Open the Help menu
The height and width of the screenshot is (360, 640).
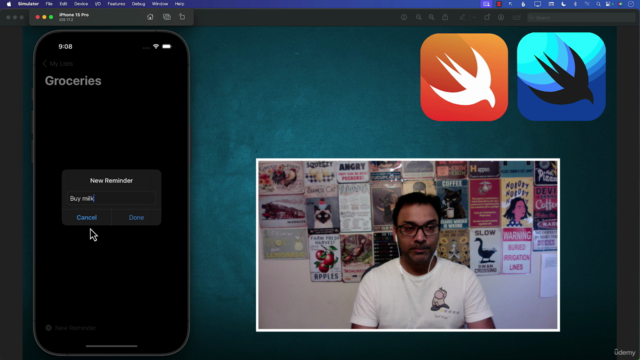[x=180, y=4]
